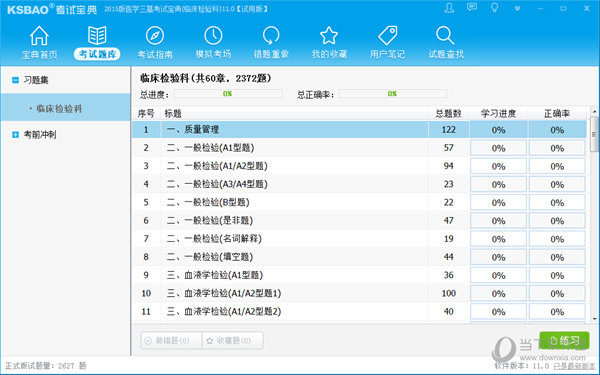The width and height of the screenshot is (600, 375).
Task: Click question count 94 cell
Action: pos(448,166)
